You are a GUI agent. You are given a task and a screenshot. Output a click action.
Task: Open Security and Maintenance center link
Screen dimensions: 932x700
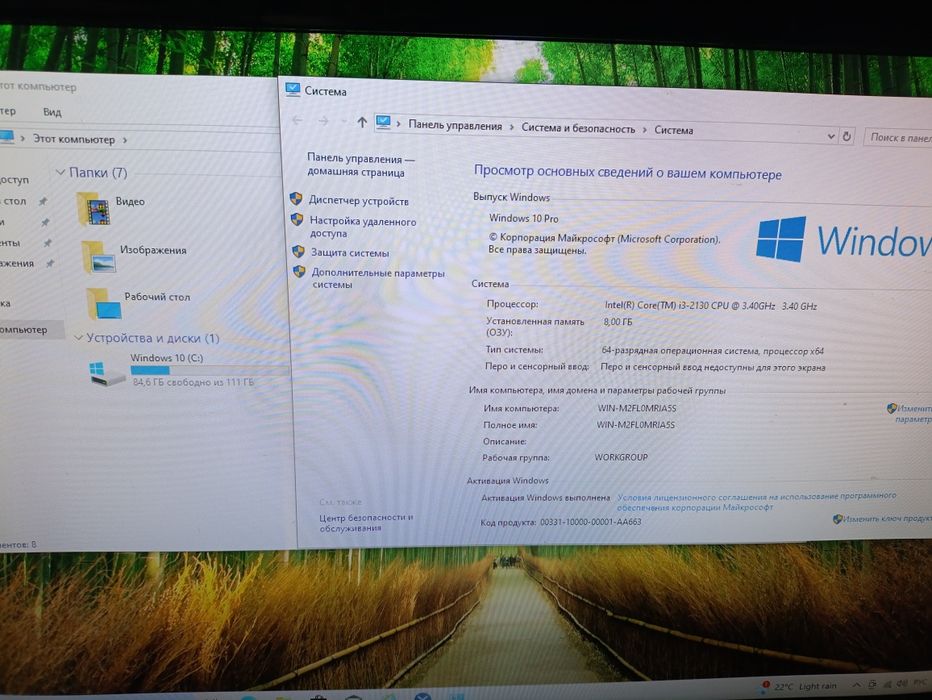pos(366,522)
